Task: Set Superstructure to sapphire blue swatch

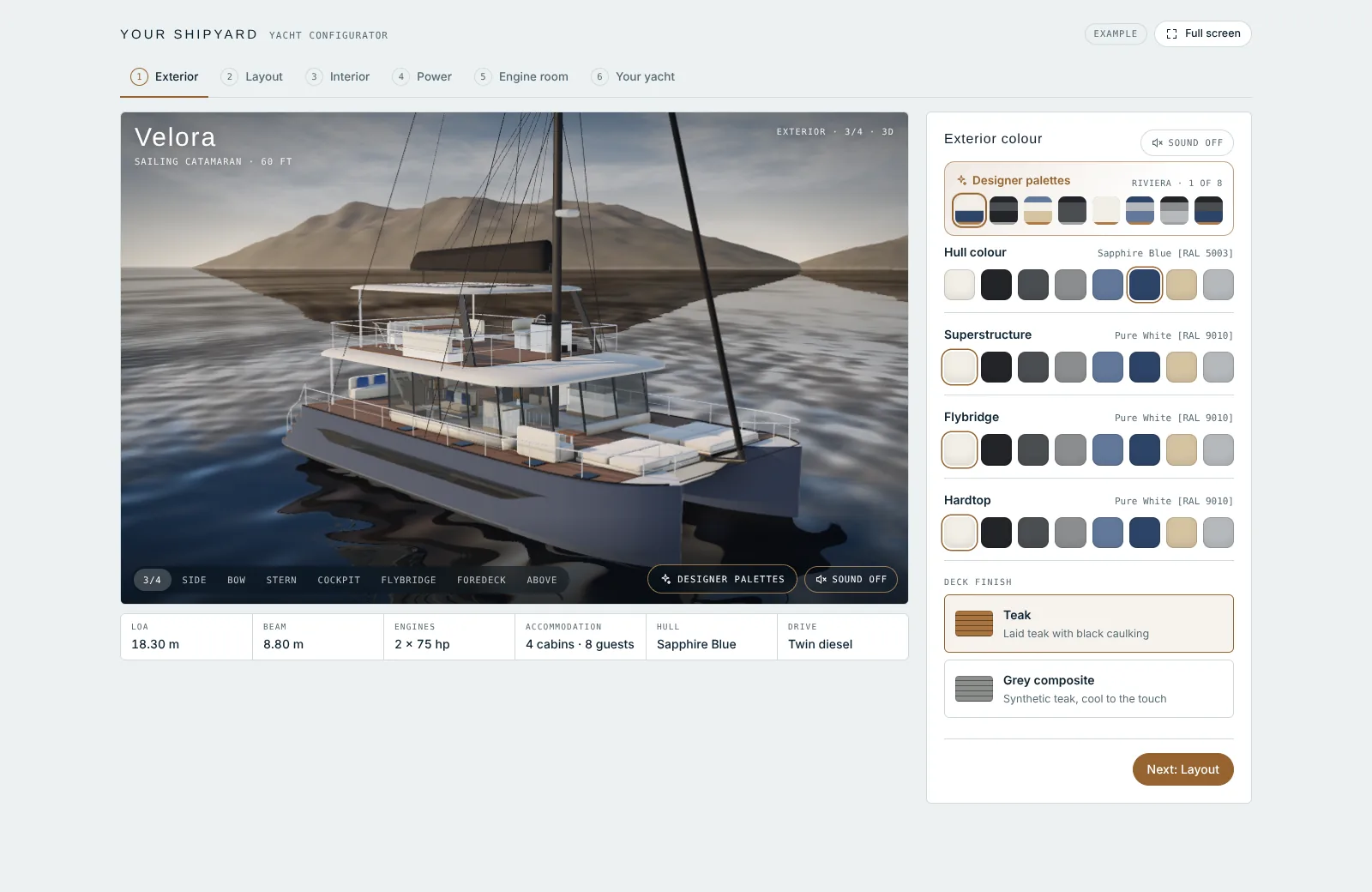Action: pos(1145,367)
